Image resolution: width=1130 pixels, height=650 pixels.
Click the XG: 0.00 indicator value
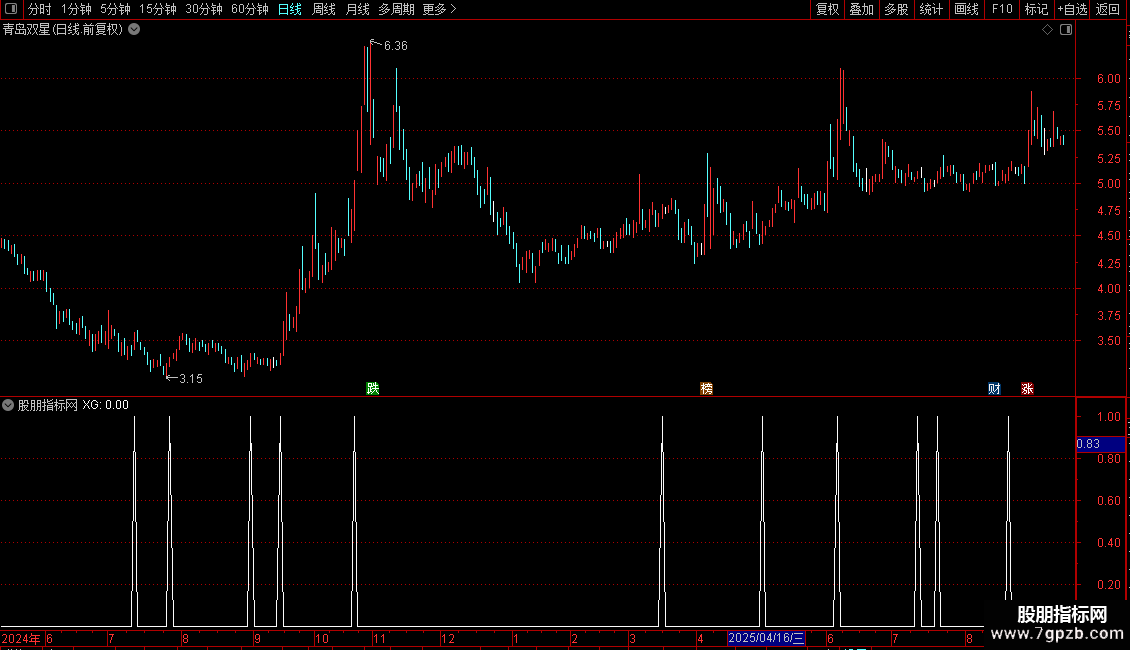click(x=105, y=405)
